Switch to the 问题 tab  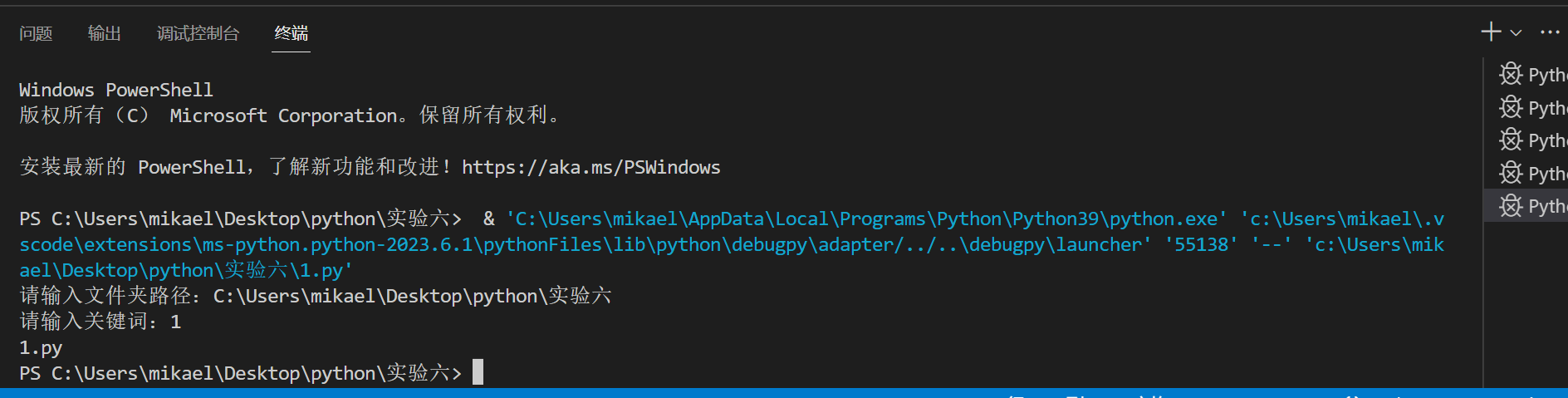click(36, 33)
